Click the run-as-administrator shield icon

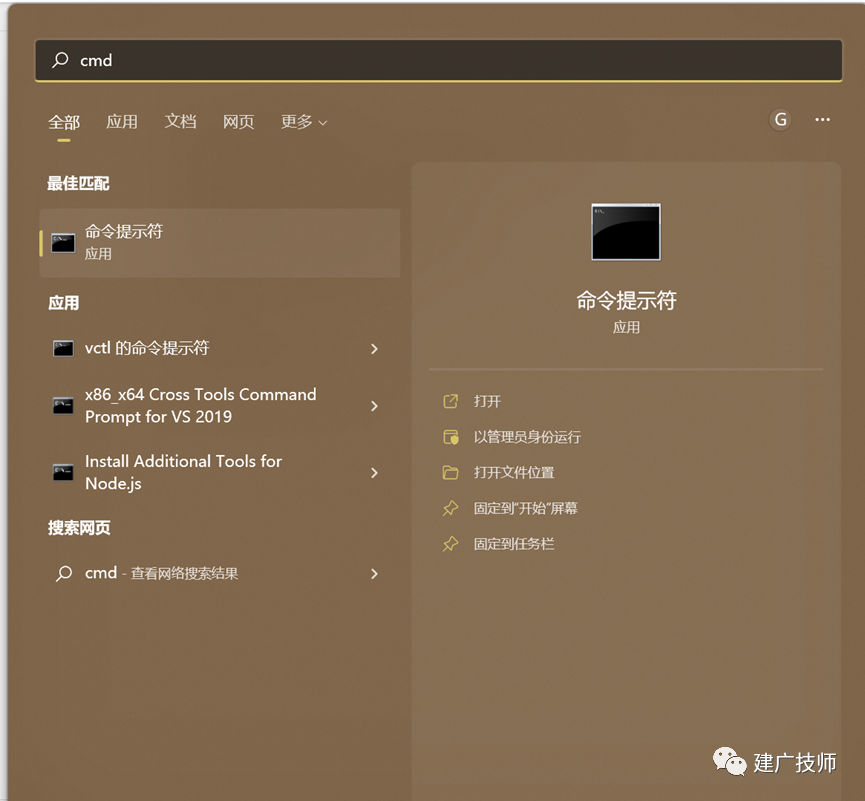point(451,437)
